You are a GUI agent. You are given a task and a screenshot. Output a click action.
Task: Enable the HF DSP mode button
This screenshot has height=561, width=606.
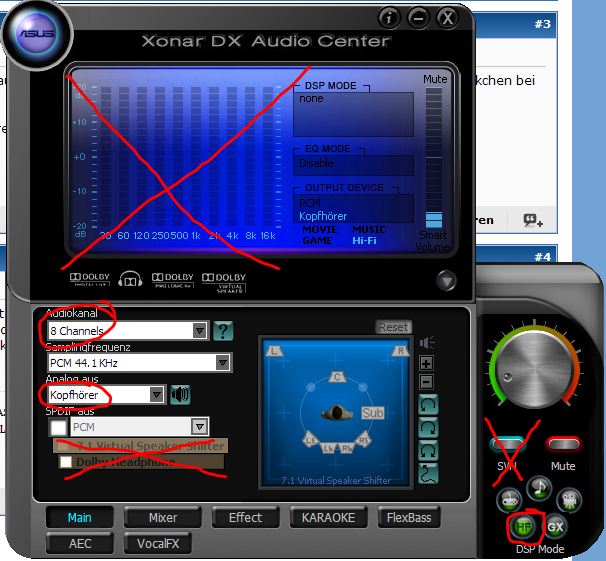point(524,527)
